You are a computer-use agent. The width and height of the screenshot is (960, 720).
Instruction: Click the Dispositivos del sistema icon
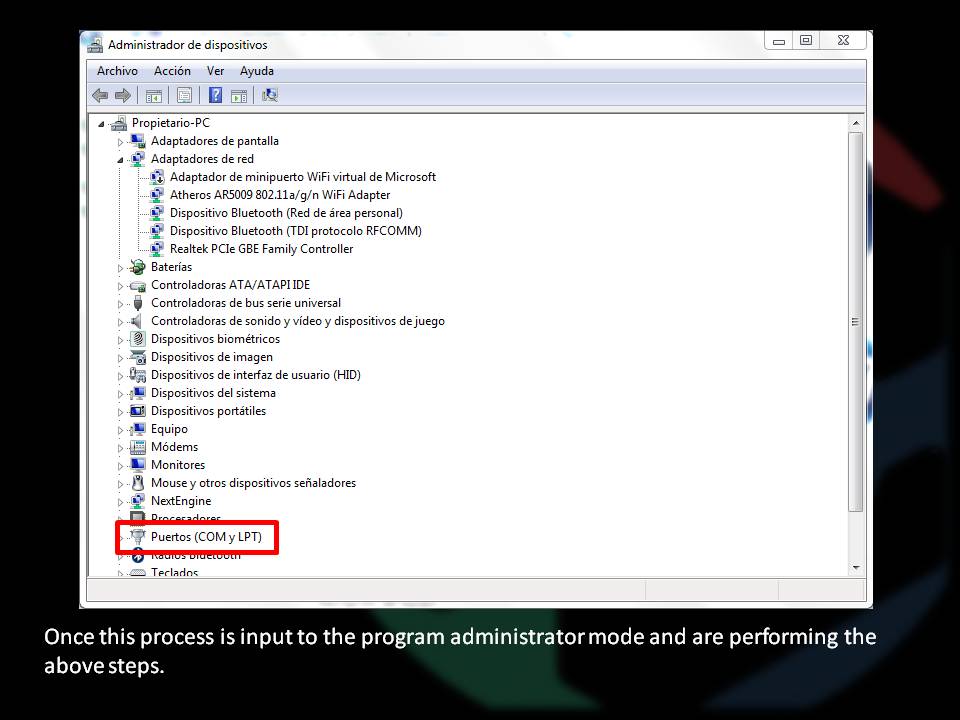[x=138, y=393]
